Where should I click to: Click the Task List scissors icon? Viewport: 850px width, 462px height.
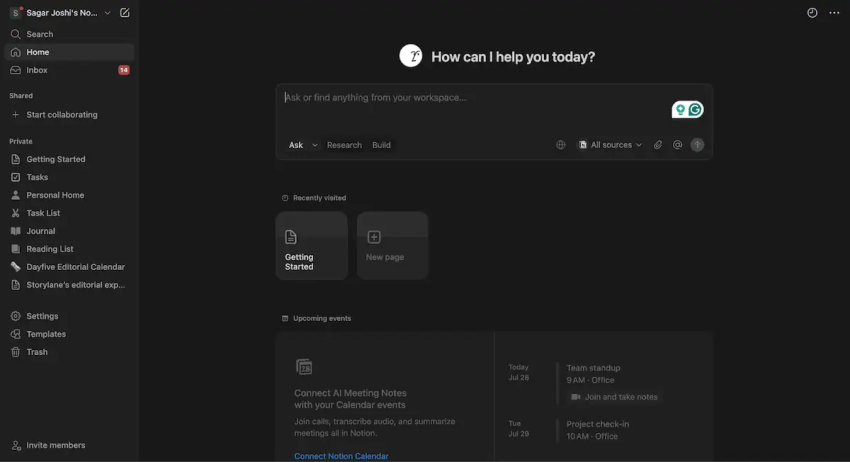(16, 213)
